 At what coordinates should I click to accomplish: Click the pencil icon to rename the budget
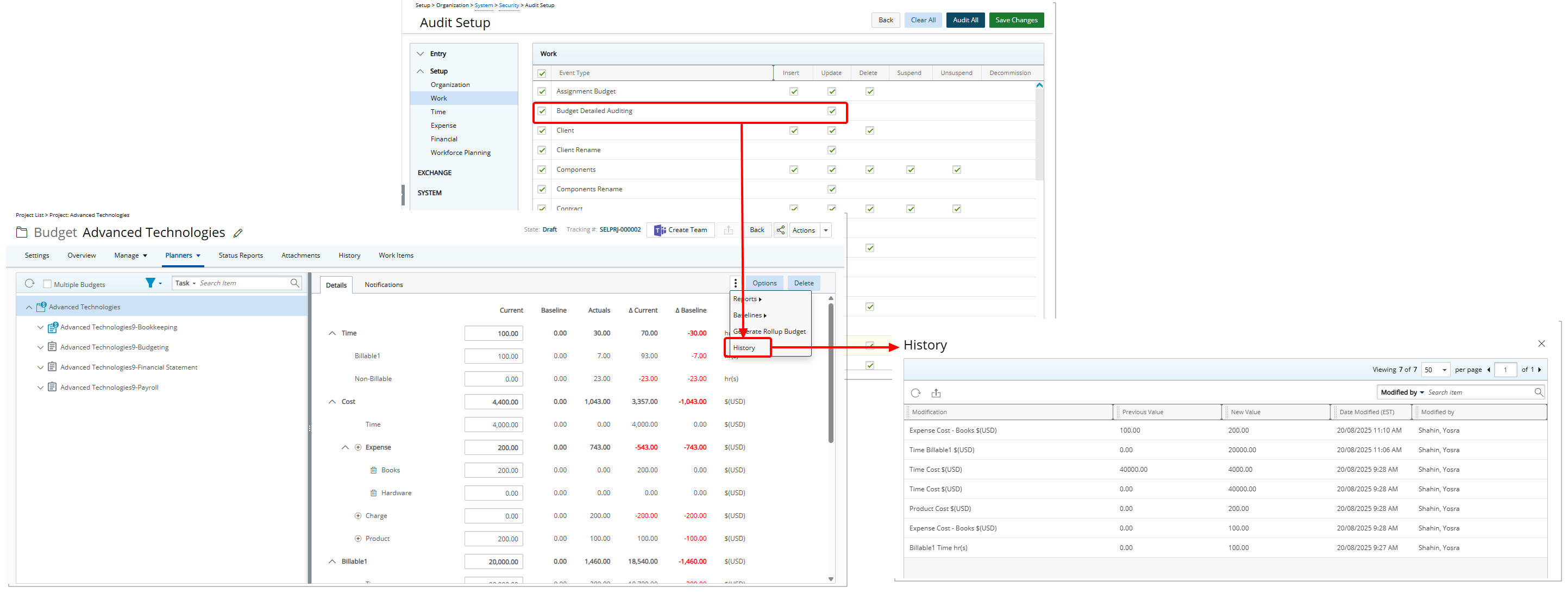(x=238, y=233)
